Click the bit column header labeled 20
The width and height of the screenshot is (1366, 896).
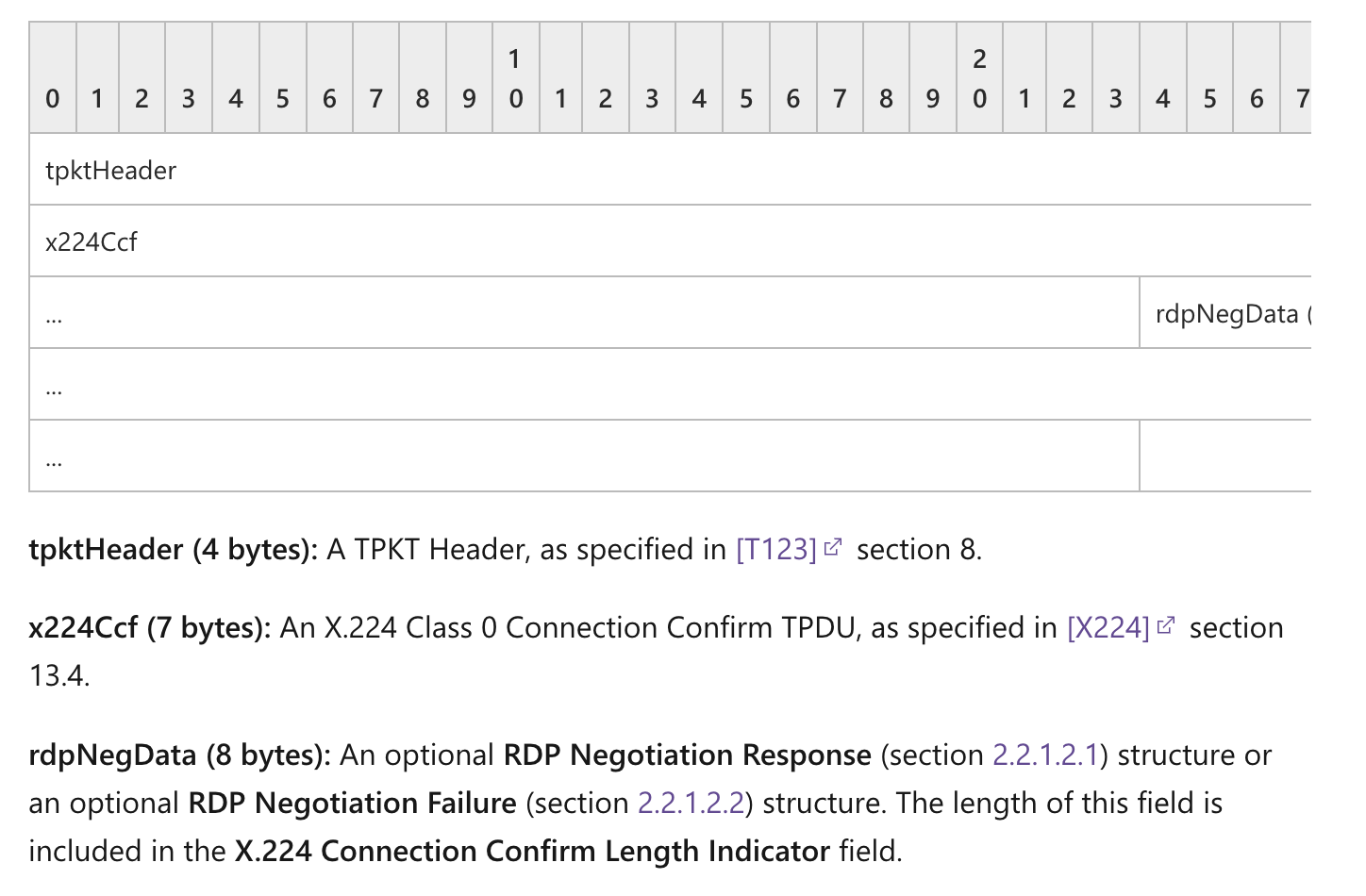point(979,78)
